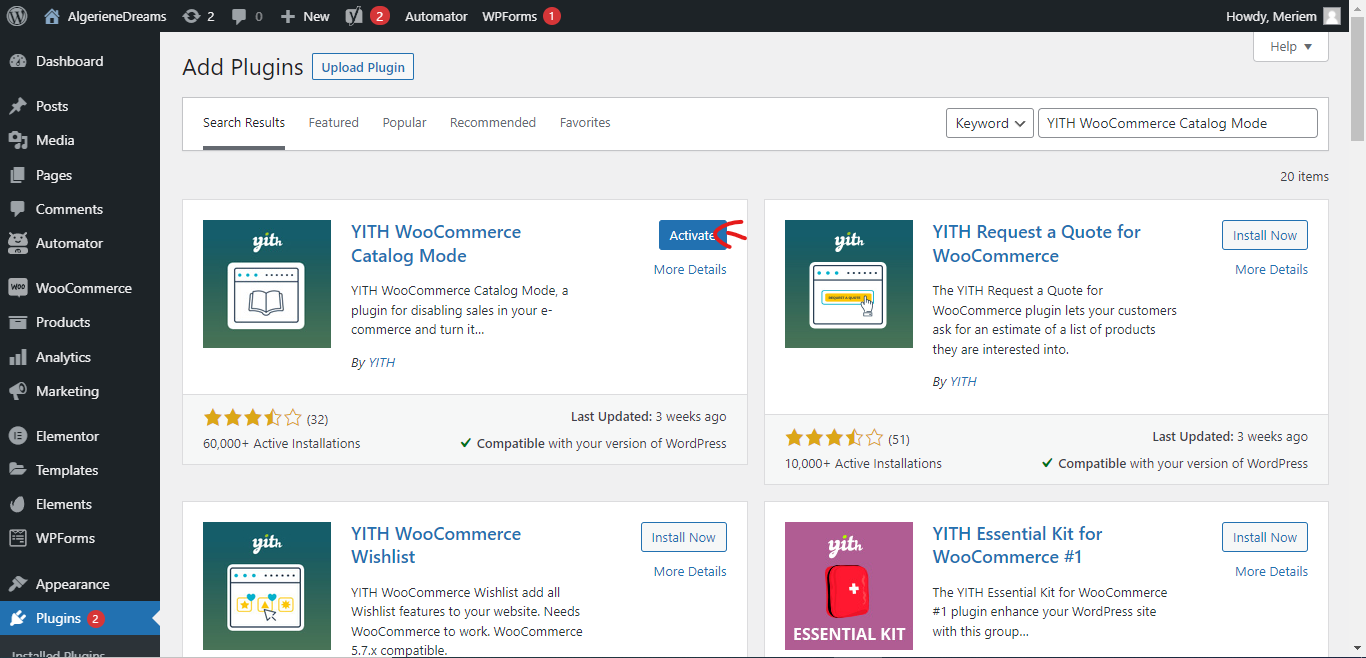
Task: Click the plus New icon
Action: 288,16
